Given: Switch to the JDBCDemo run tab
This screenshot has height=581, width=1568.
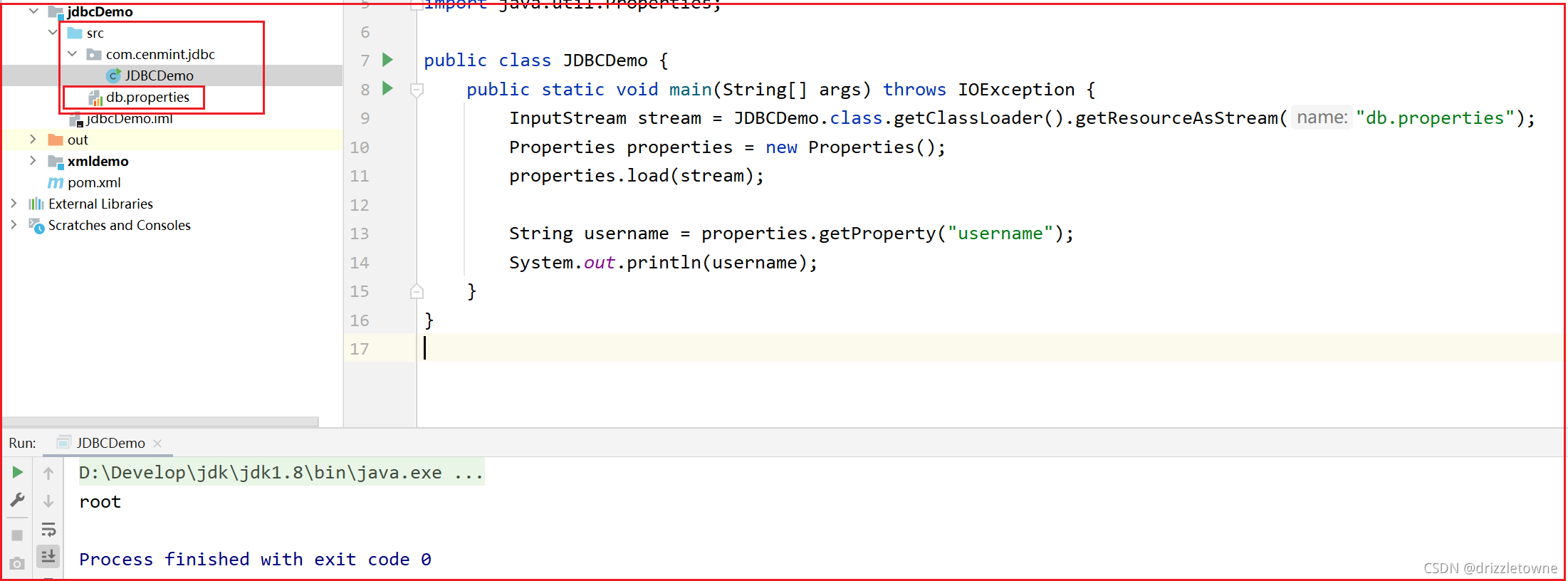Looking at the screenshot, I should (x=110, y=443).
